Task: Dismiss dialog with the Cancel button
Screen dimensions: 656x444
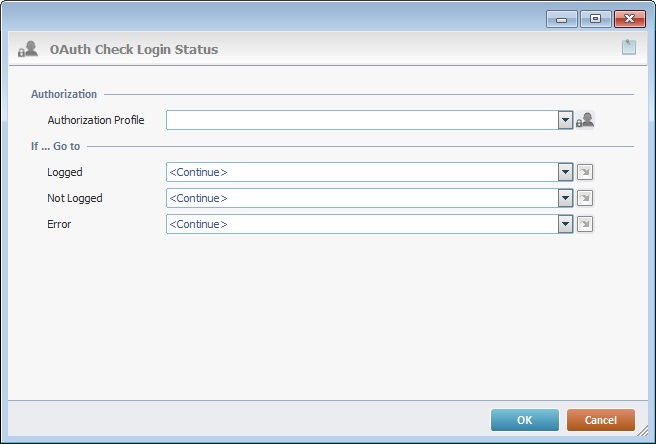Action: pyautogui.click(x=601, y=420)
